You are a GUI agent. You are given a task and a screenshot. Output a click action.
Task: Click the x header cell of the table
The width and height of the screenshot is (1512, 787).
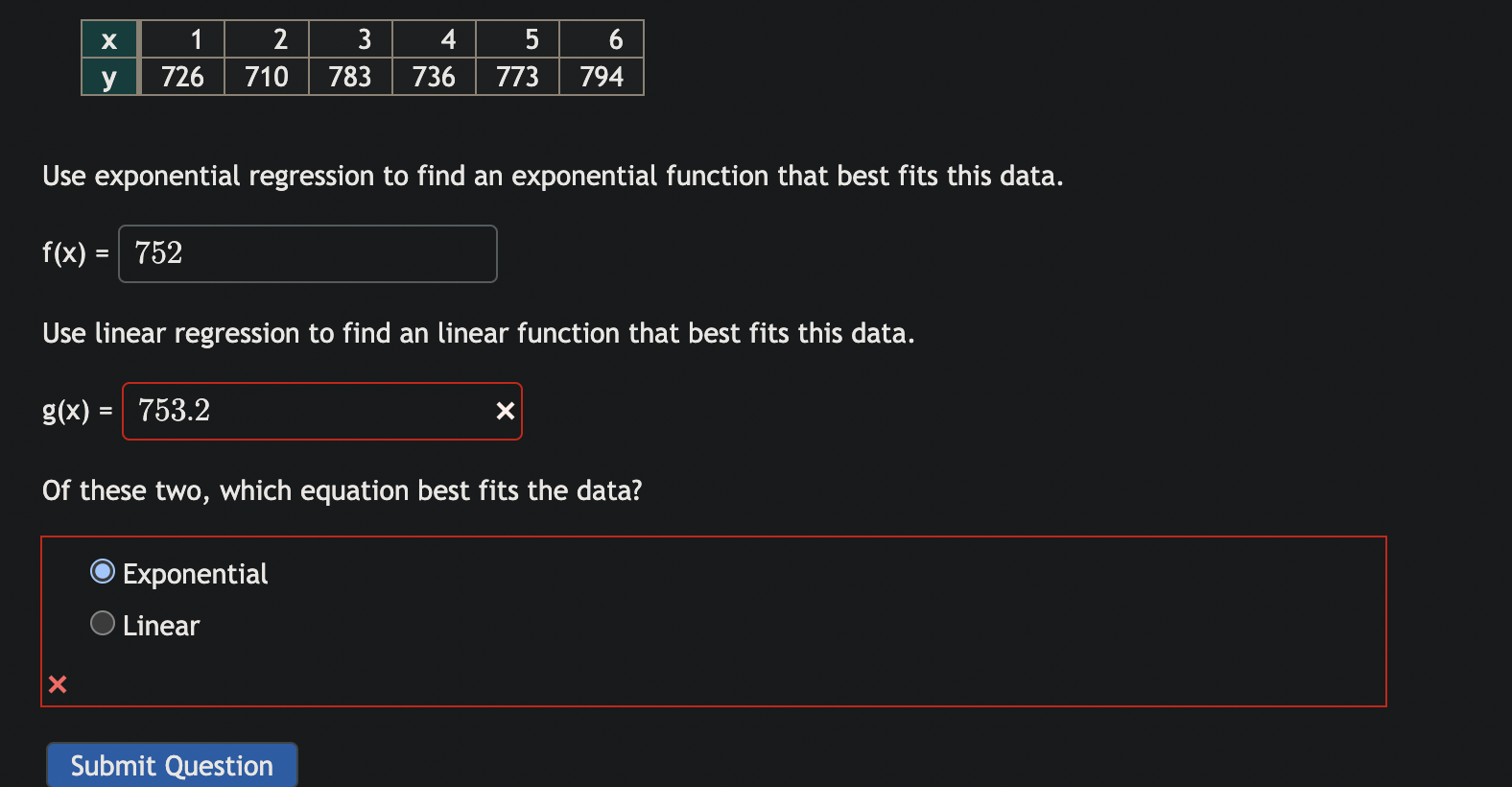click(x=108, y=39)
